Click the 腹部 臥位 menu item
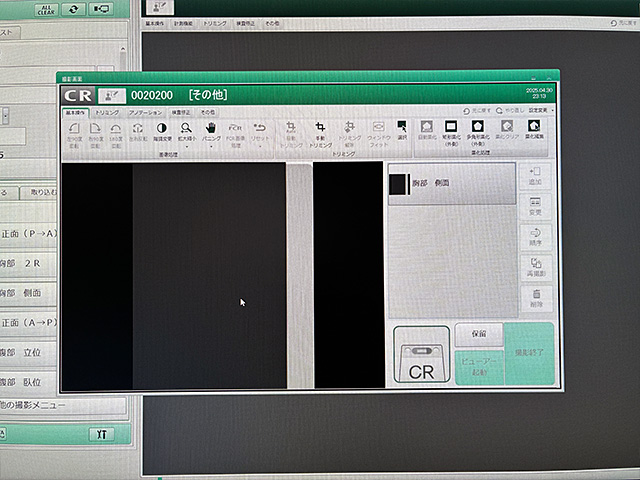 (x=28, y=382)
